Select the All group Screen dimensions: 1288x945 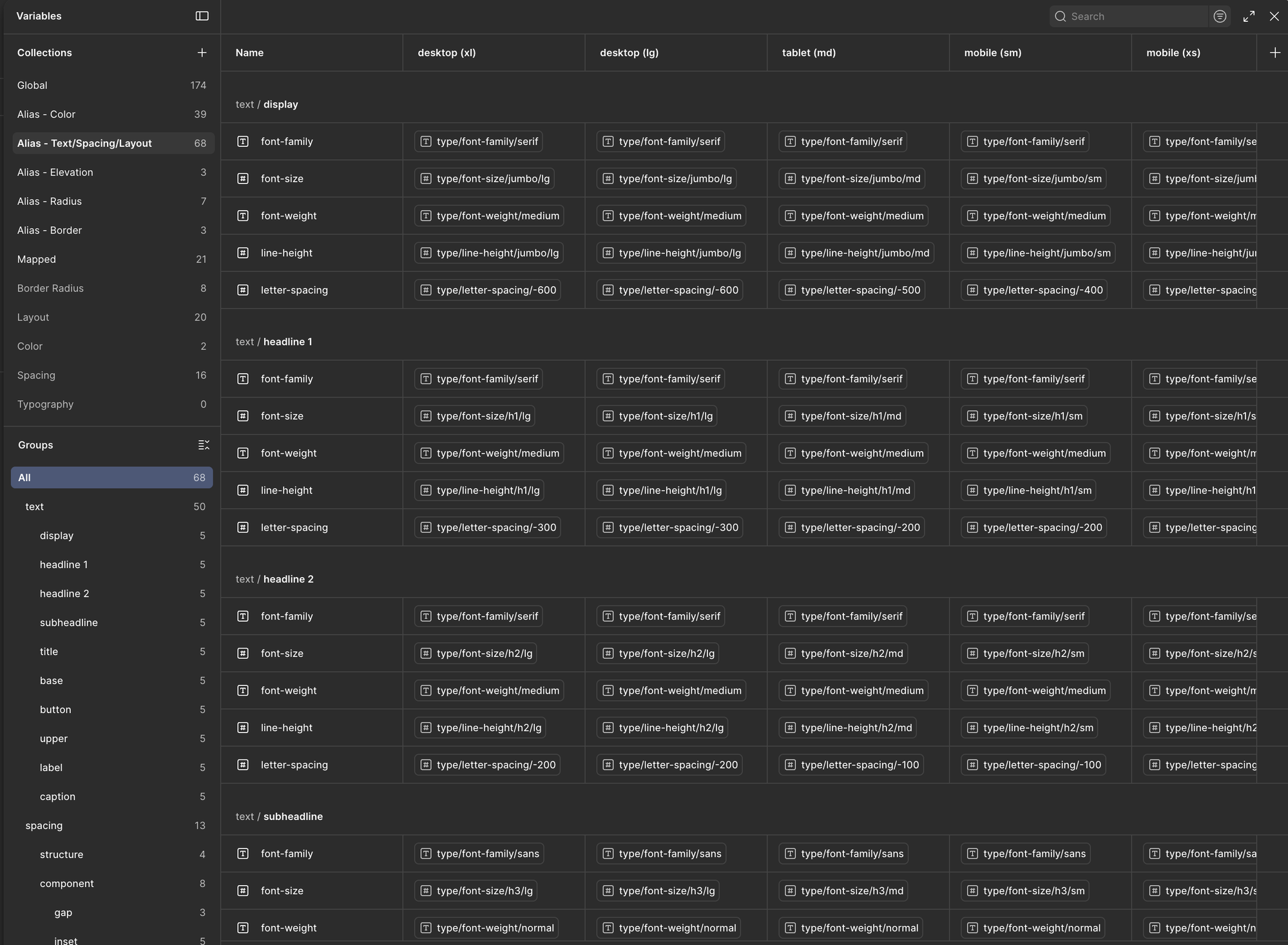[112, 477]
